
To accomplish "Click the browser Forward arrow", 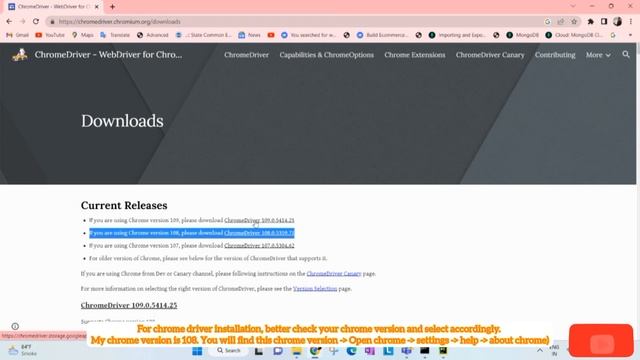I will coord(22,22).
